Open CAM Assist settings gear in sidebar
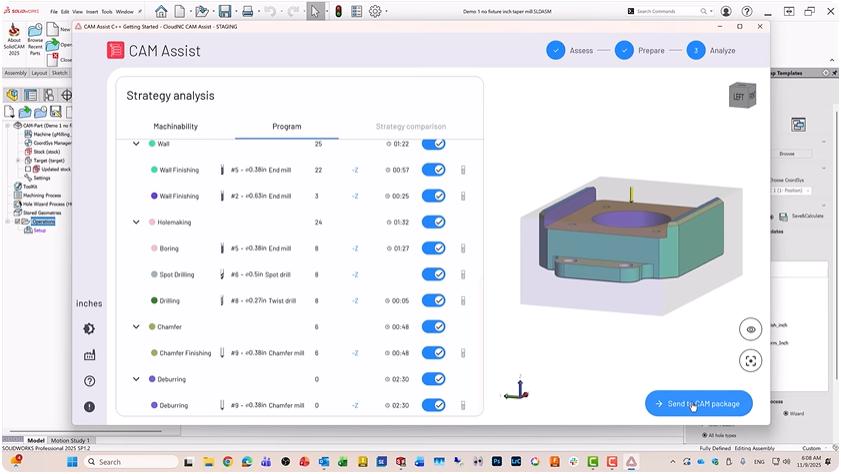This screenshot has width=841, height=474. pyautogui.click(x=89, y=329)
